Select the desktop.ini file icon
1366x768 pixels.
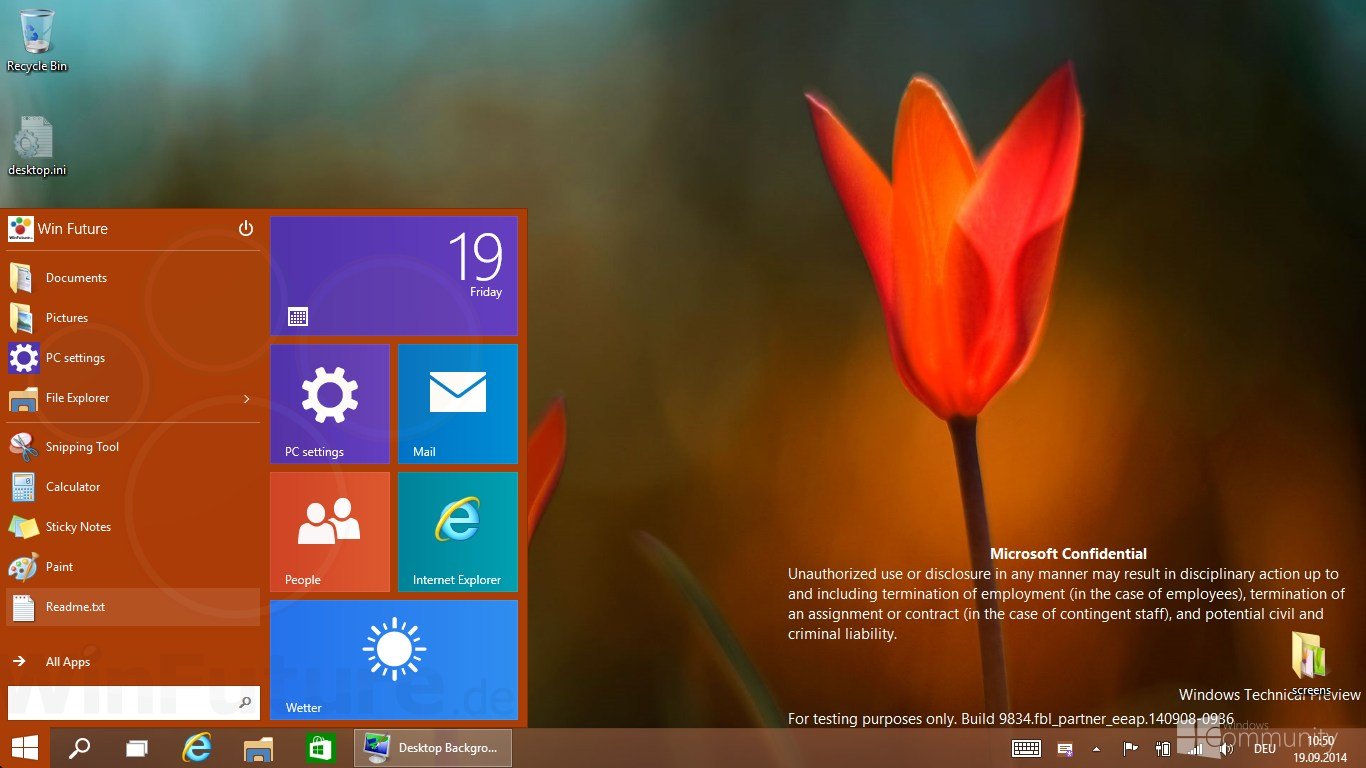pos(37,146)
